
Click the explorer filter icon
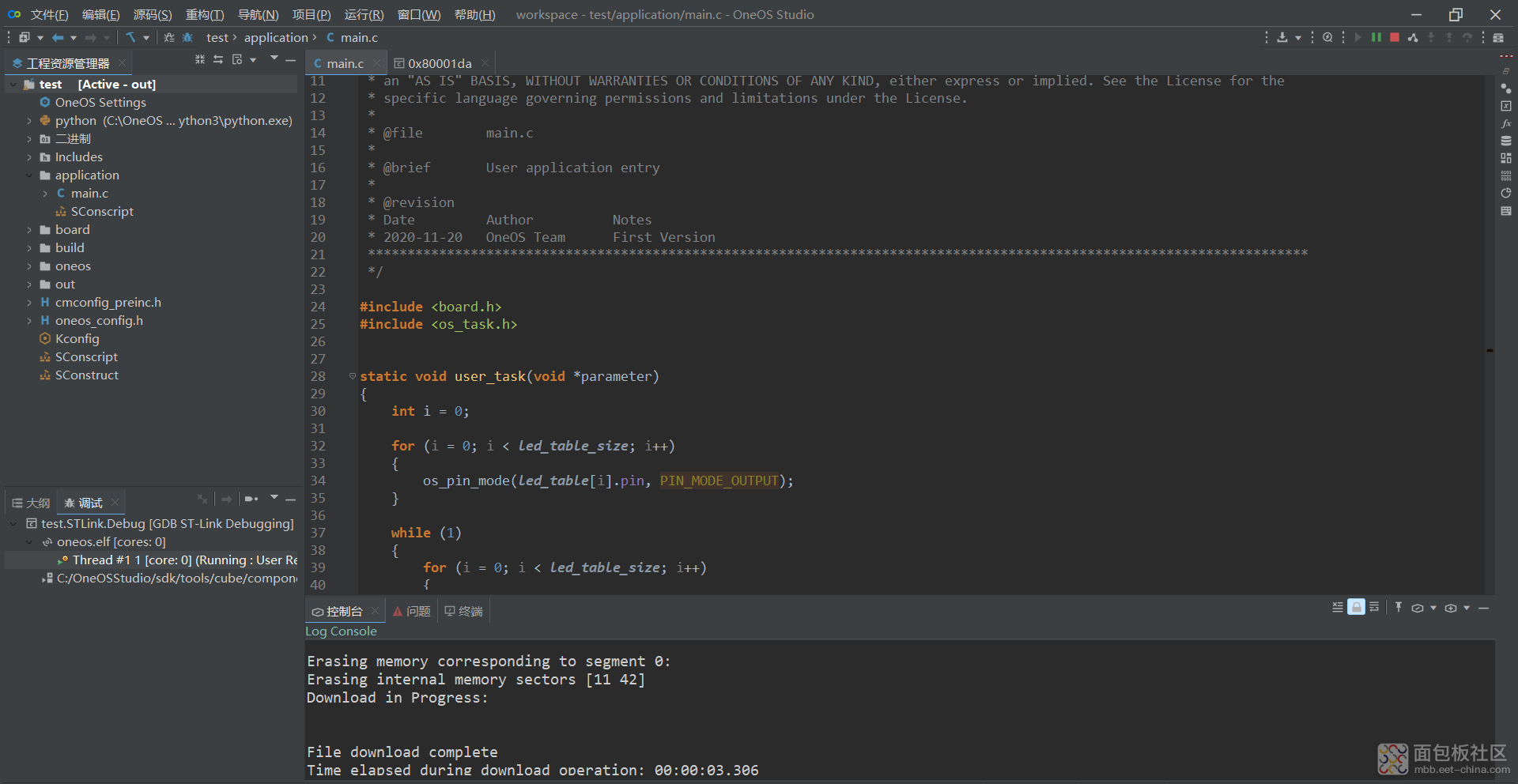pyautogui.click(x=237, y=59)
